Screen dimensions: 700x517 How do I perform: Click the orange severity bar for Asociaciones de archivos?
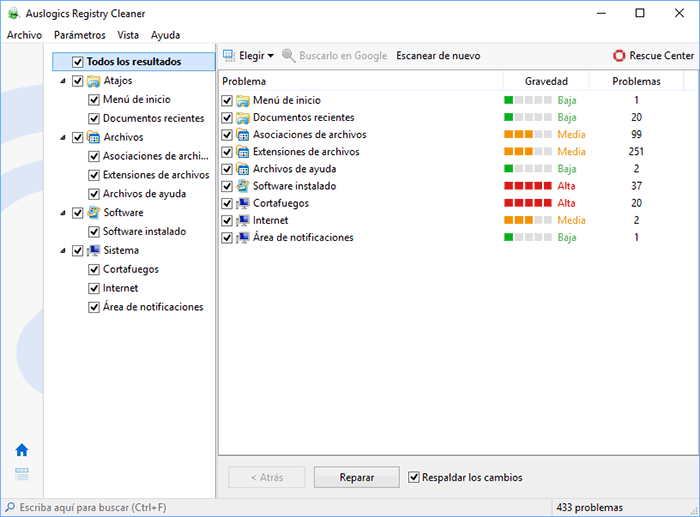pyautogui.click(x=528, y=134)
